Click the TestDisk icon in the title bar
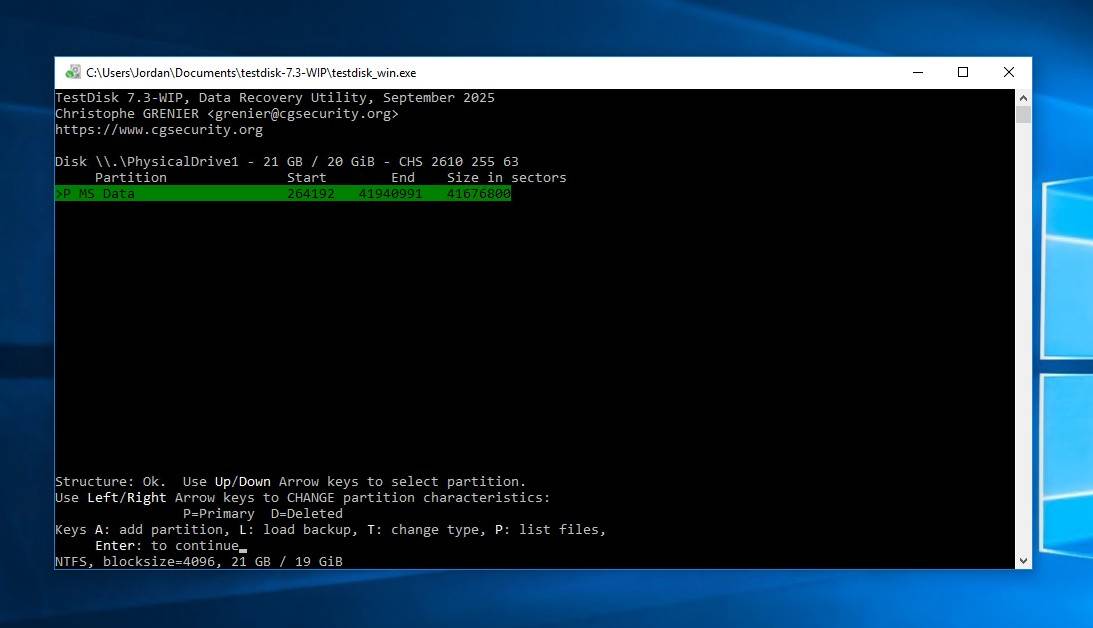This screenshot has width=1093, height=628. click(72, 72)
